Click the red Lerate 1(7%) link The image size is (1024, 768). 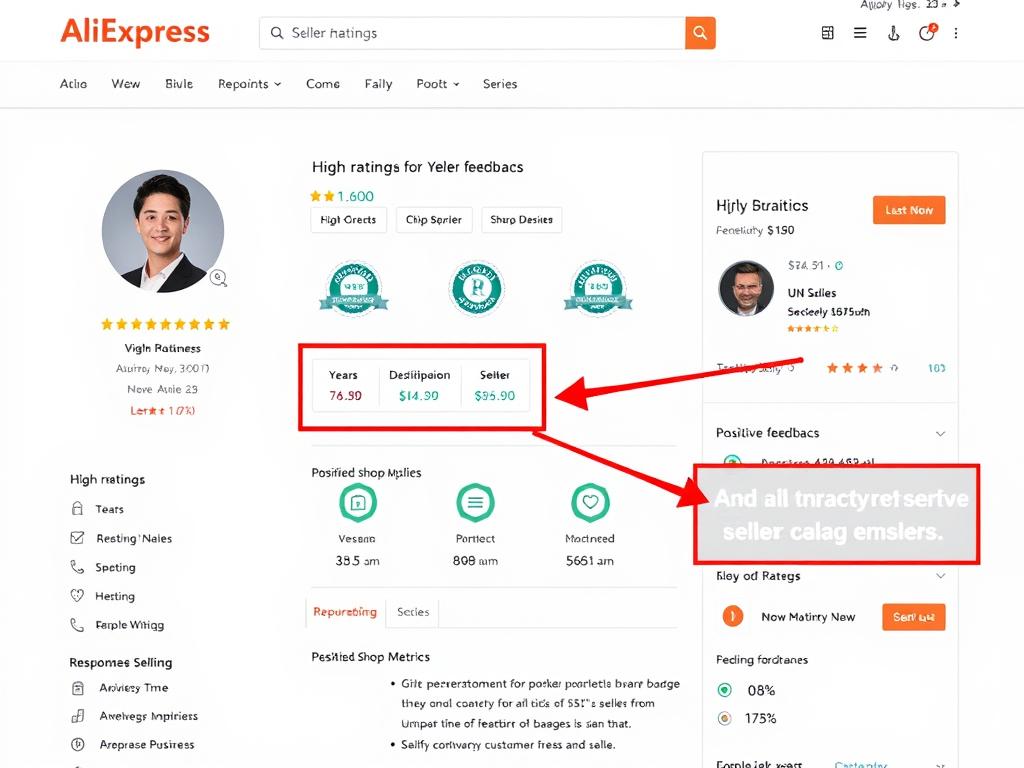tap(163, 411)
